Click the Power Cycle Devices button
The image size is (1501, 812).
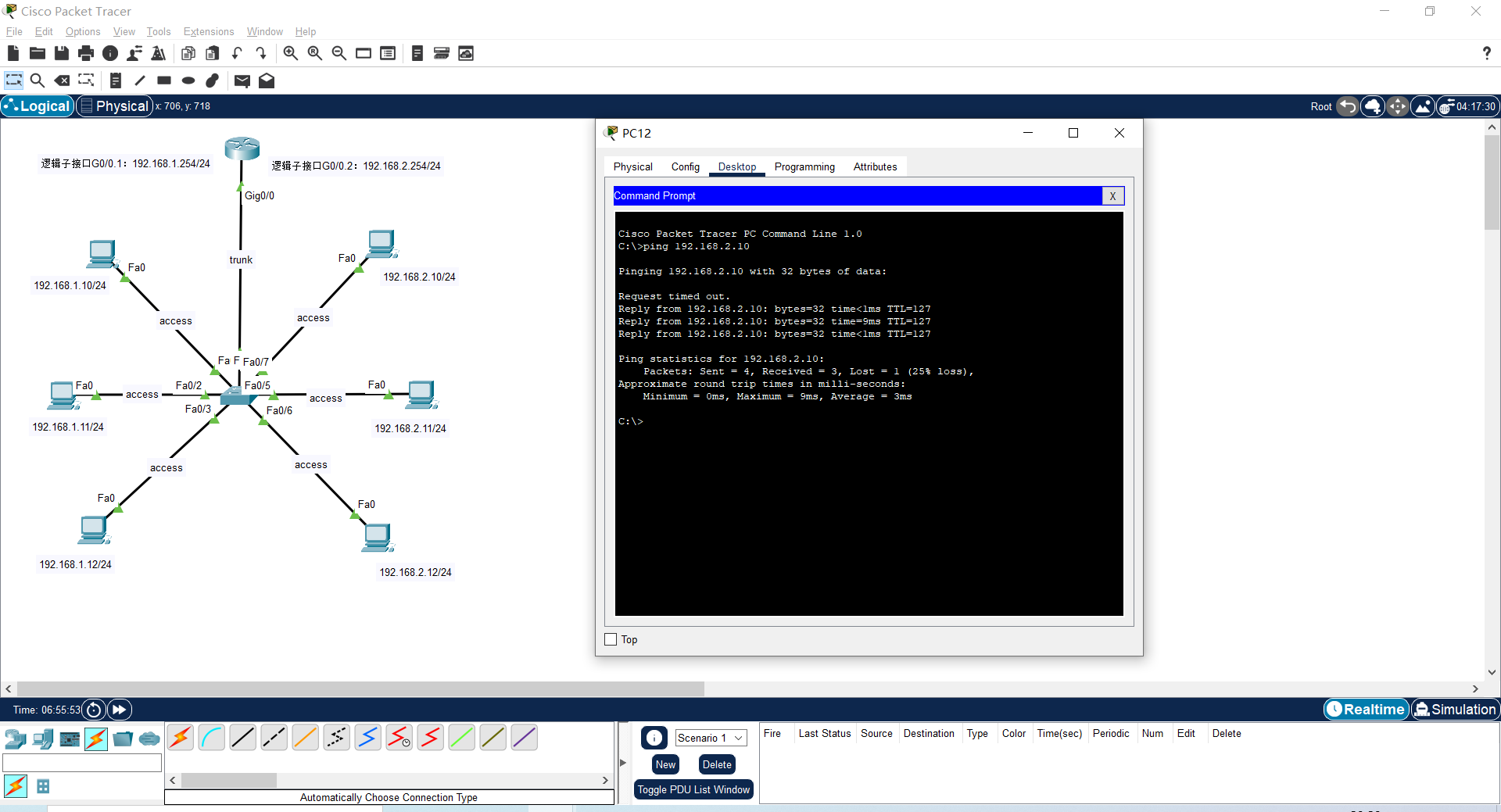click(94, 710)
